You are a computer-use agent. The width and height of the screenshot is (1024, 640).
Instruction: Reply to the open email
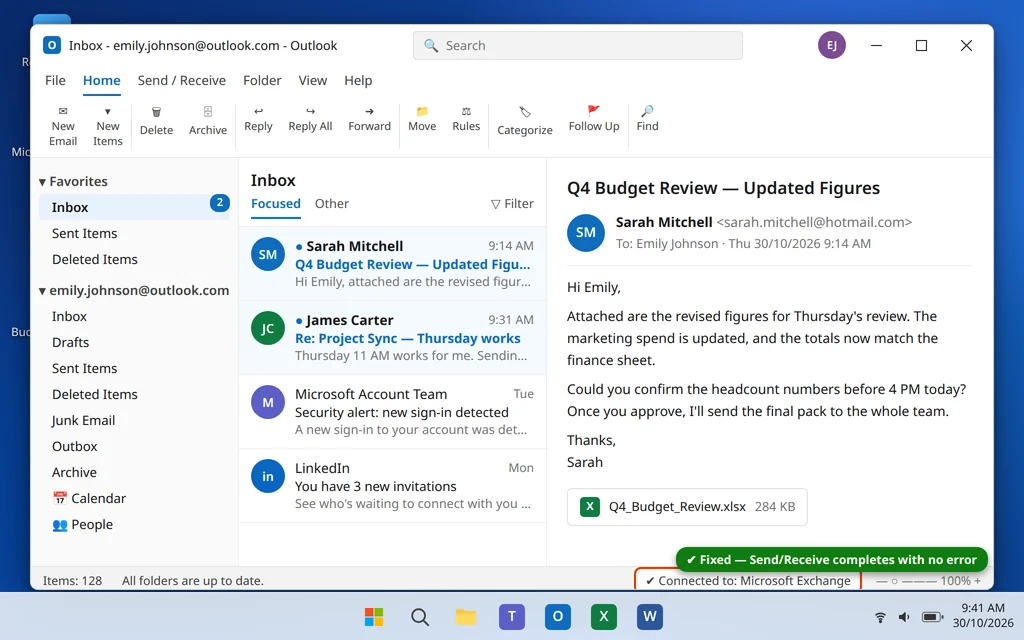[258, 120]
